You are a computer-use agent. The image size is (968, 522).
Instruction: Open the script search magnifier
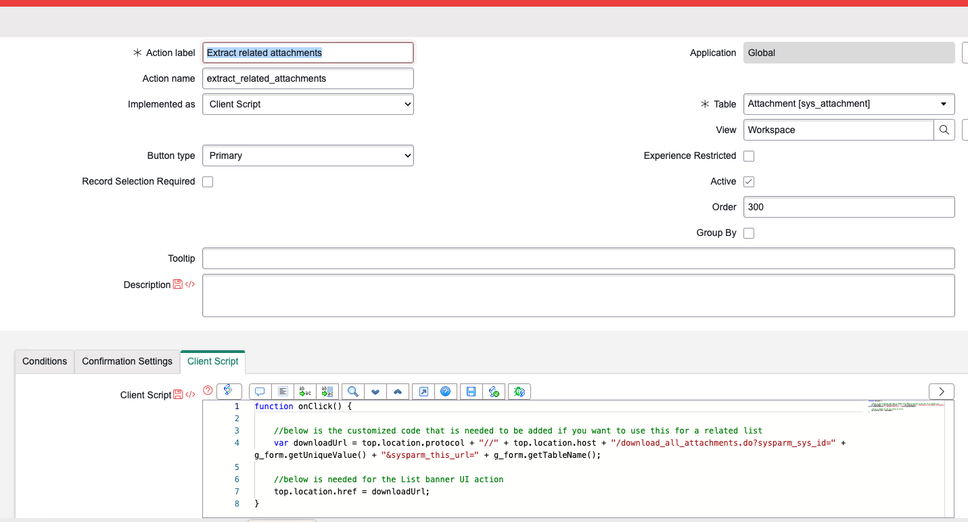click(x=353, y=391)
